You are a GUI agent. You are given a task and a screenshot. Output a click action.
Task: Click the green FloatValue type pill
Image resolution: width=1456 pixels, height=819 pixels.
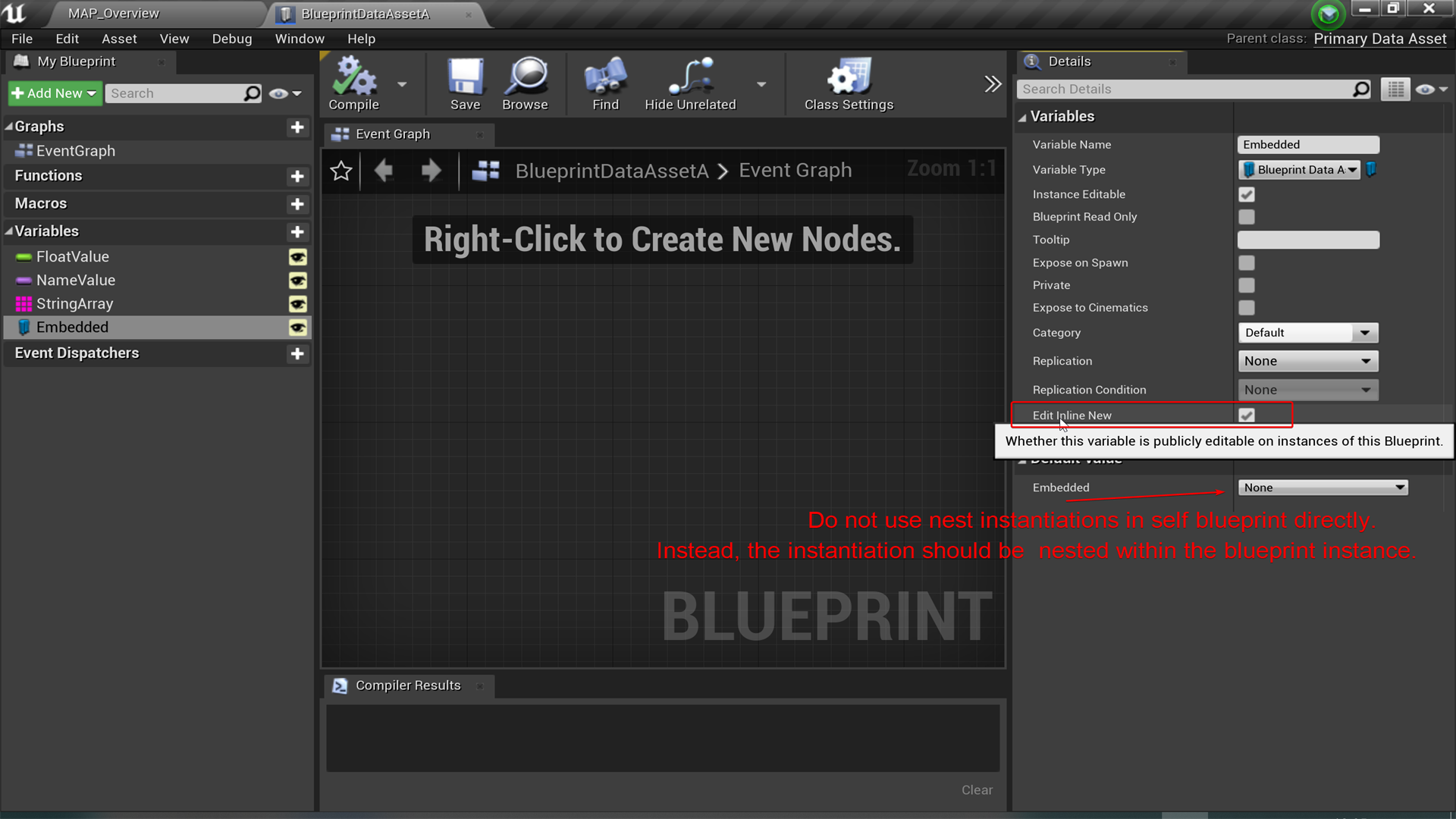tap(22, 256)
